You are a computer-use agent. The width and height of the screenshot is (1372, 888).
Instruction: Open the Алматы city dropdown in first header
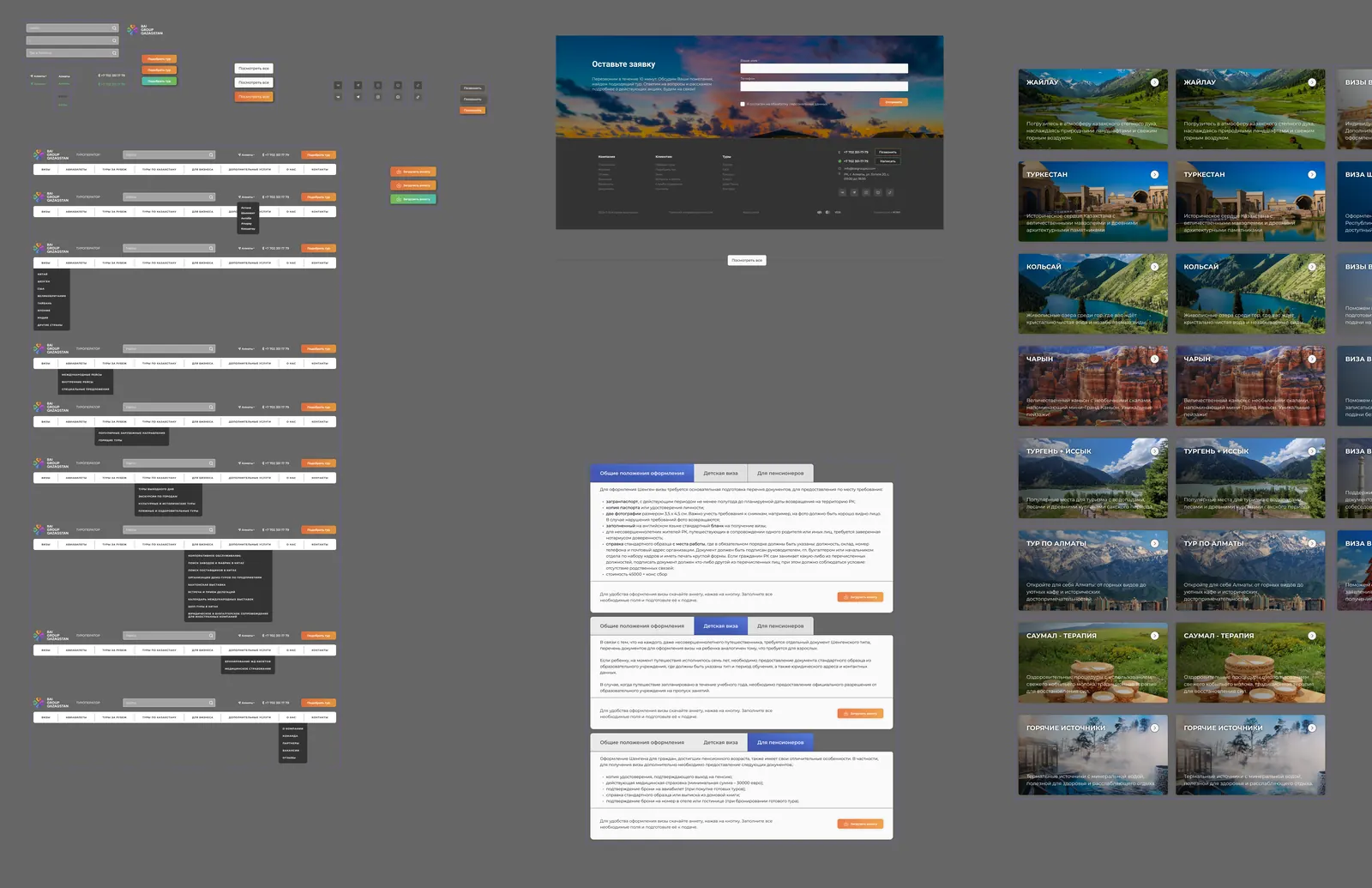click(x=246, y=155)
